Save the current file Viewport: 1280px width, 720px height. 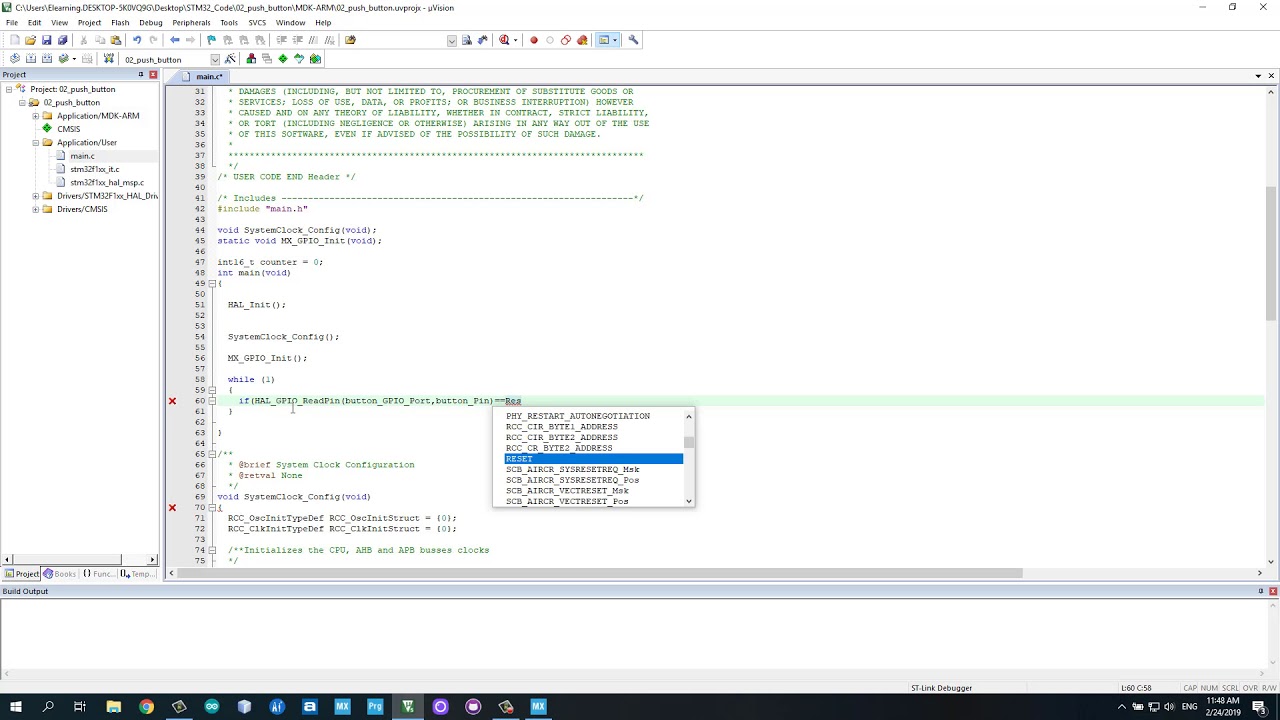[x=46, y=40]
